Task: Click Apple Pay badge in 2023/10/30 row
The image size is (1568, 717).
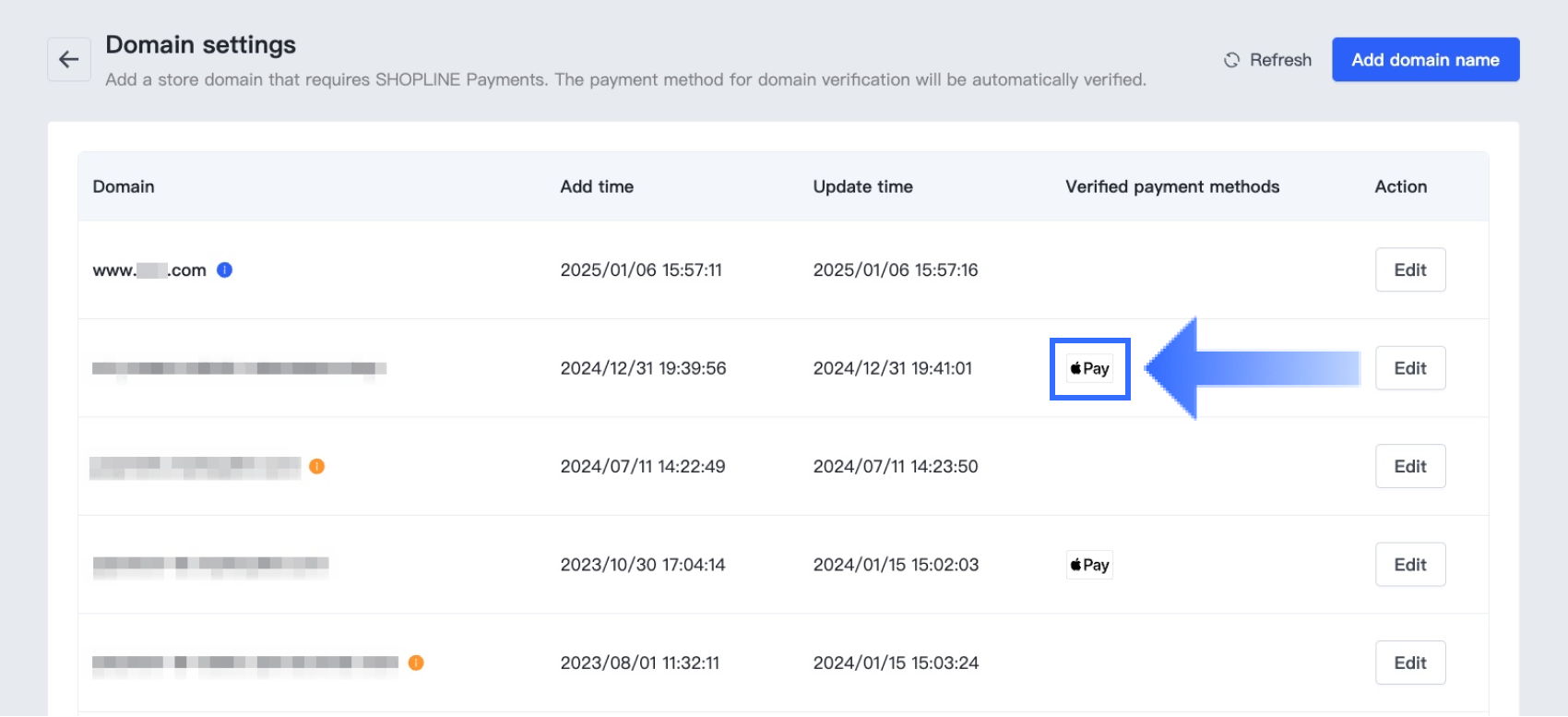Action: coord(1089,565)
